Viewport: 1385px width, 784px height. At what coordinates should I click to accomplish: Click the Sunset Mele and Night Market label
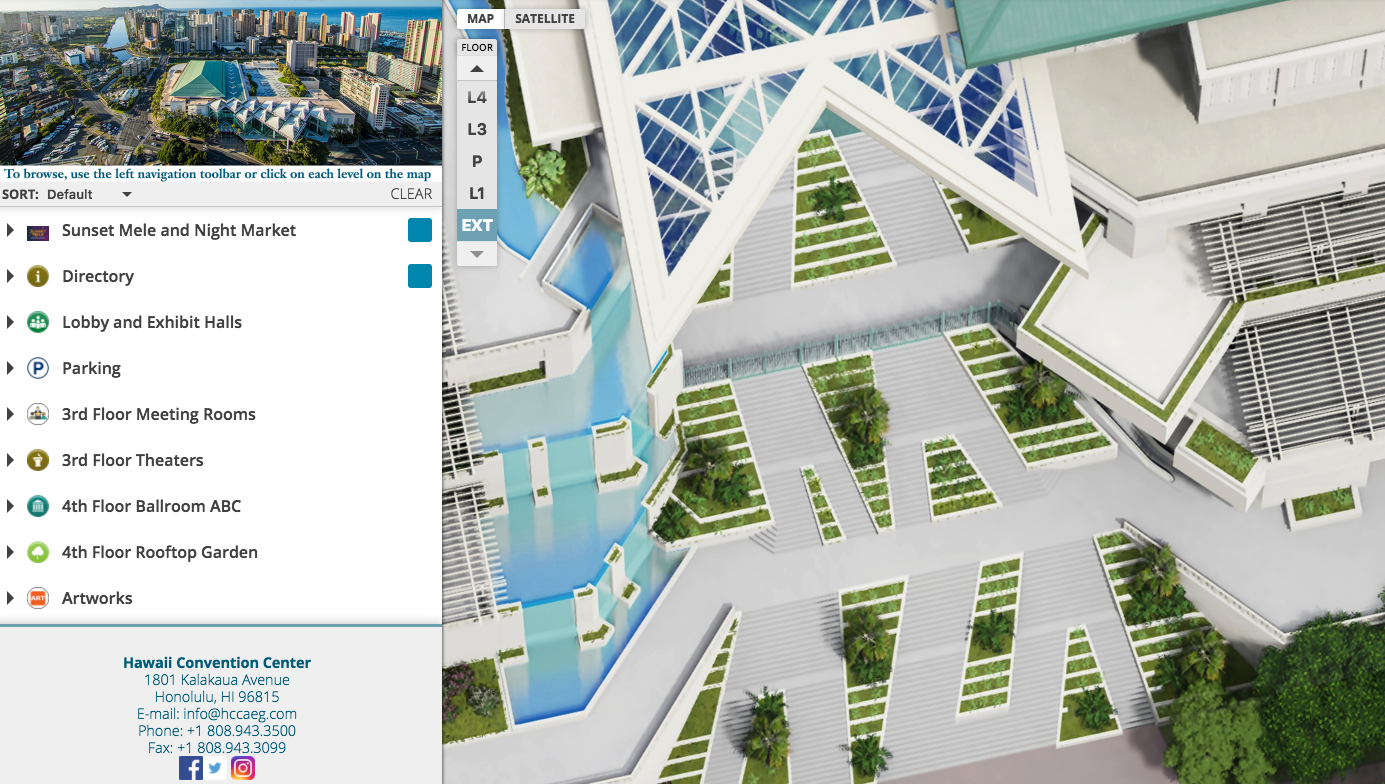[179, 230]
